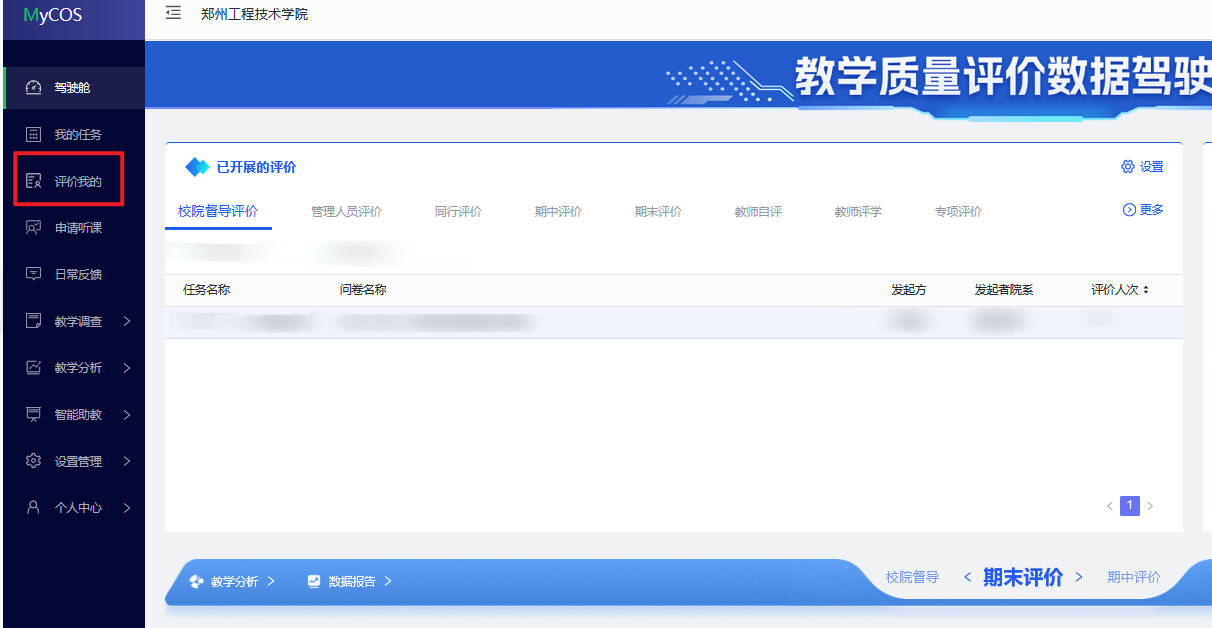Expand the 教学分析 sidebar submenu chevron
This screenshot has width=1212, height=628.
tap(127, 367)
